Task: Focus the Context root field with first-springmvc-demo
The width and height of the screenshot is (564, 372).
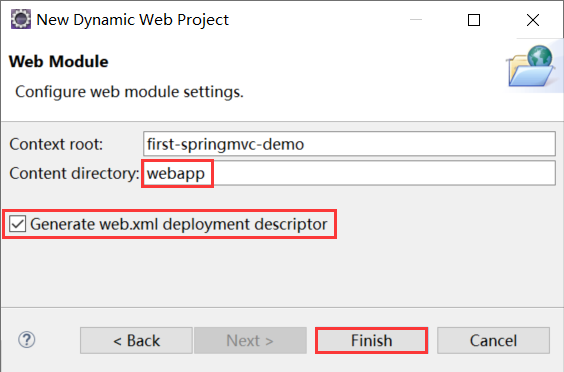Action: [x=349, y=144]
